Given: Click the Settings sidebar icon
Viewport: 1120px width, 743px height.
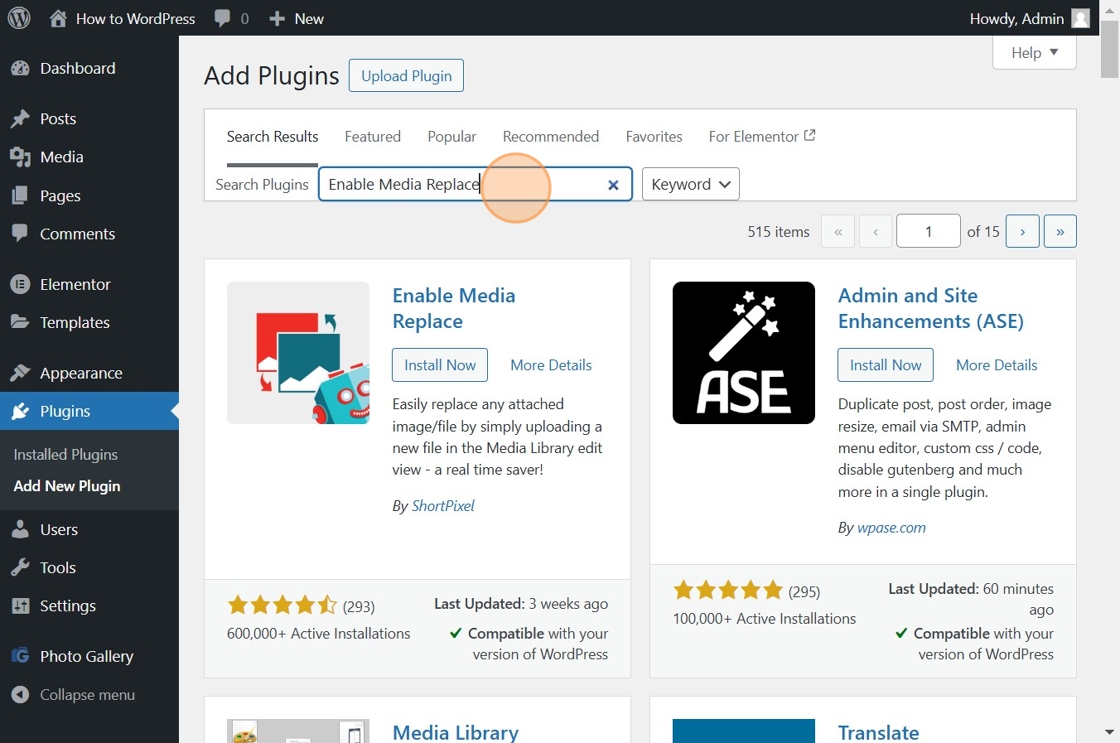Looking at the screenshot, I should [20, 606].
